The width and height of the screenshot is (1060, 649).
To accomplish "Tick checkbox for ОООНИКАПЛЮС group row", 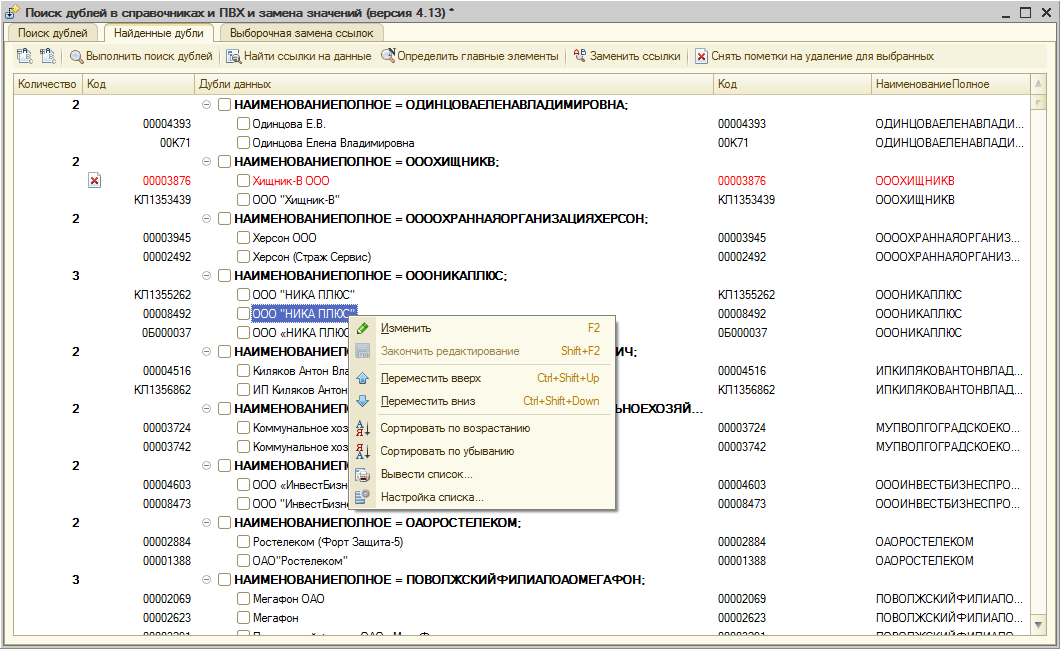I will point(224,275).
